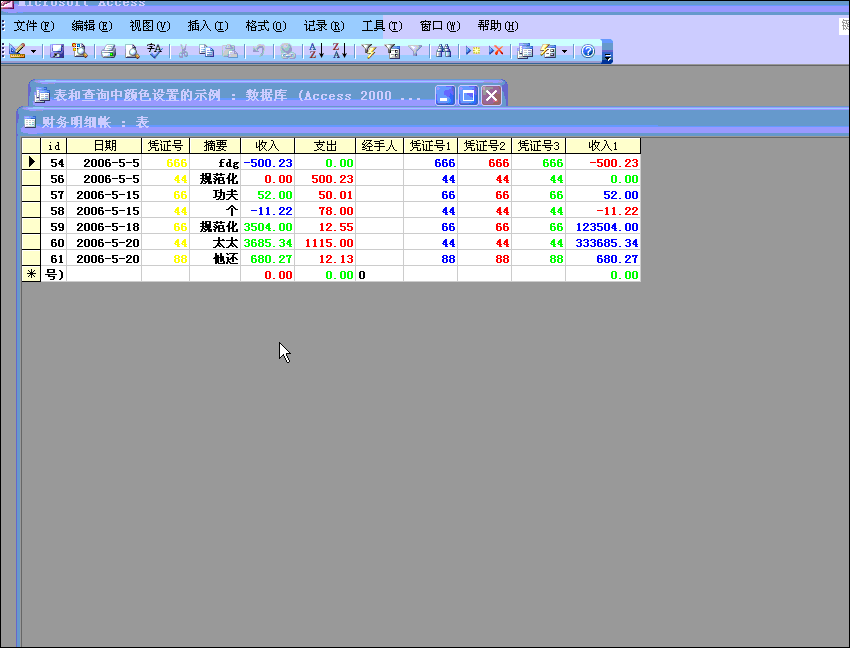Click the 财务明细帐 table window icon
This screenshot has height=648, width=850.
coord(30,122)
